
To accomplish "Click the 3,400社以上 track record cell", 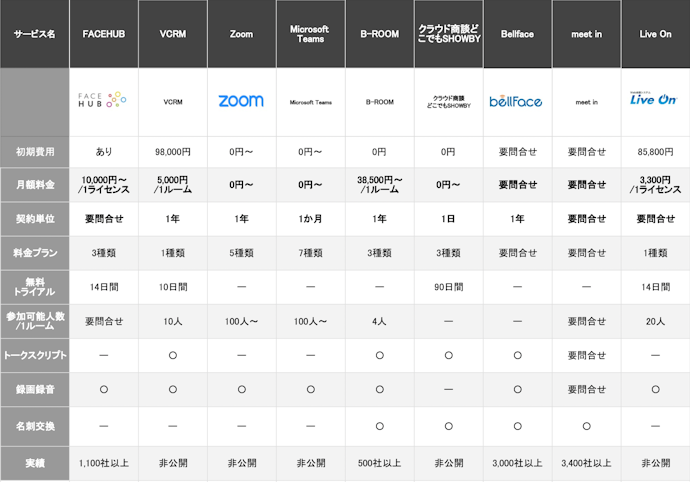I will (586, 463).
